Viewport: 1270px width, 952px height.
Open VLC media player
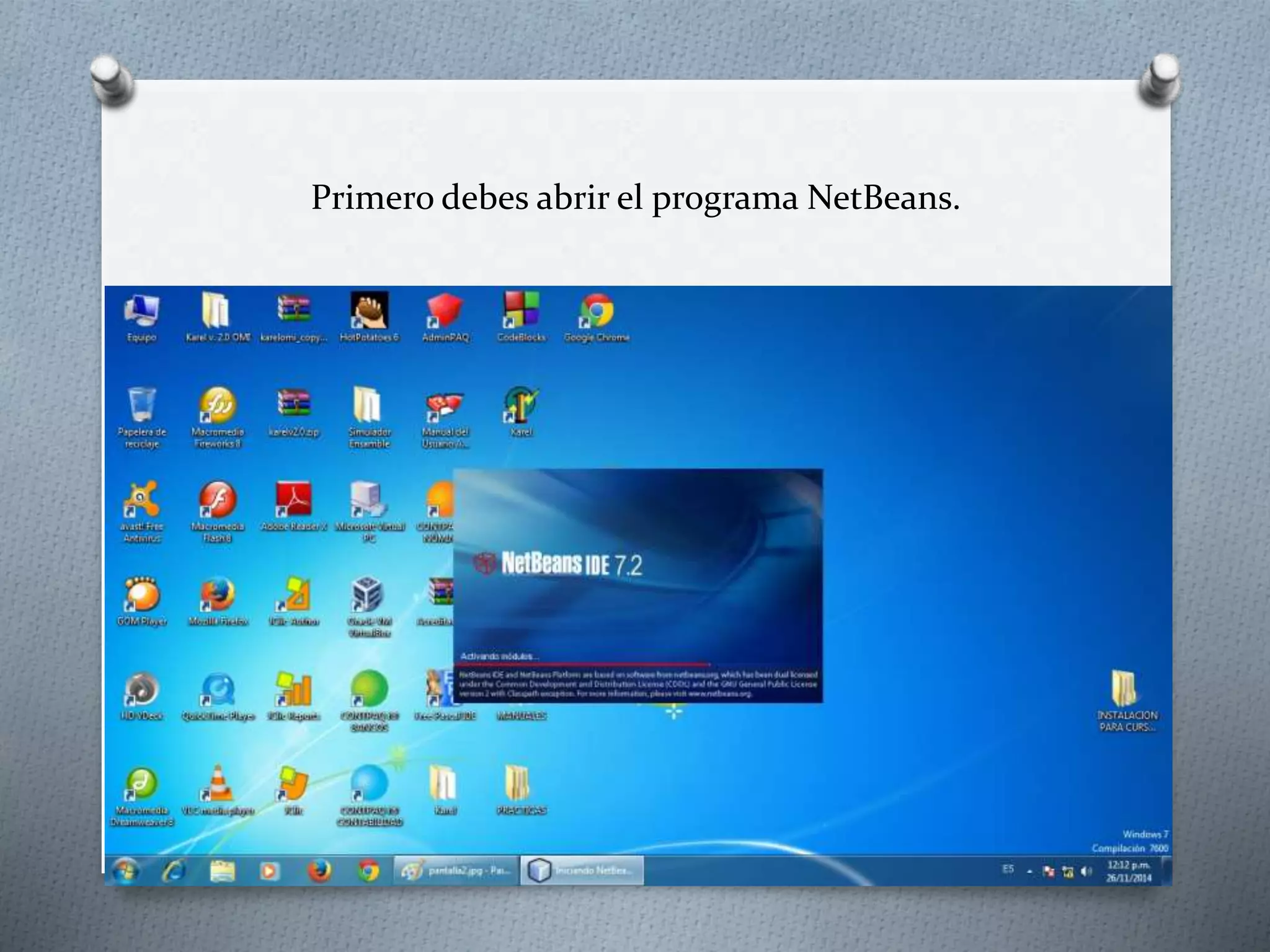tap(217, 790)
